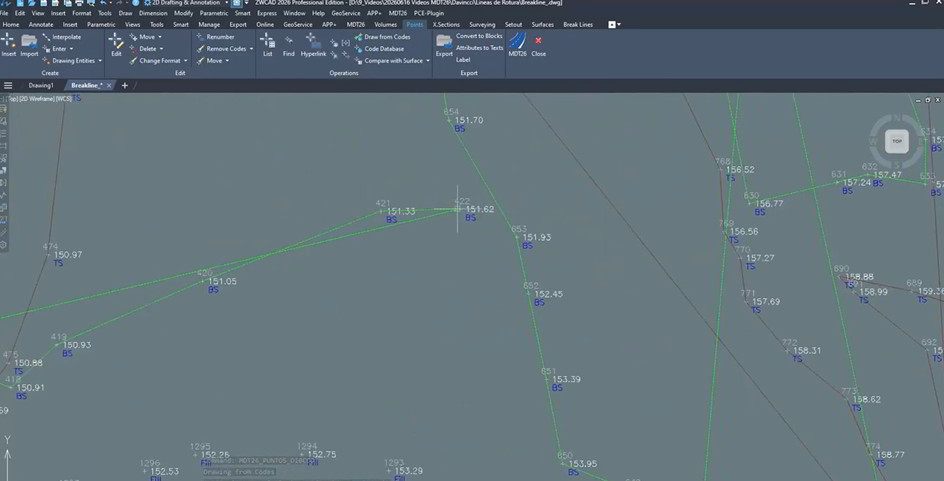Open the File menu

4,13
